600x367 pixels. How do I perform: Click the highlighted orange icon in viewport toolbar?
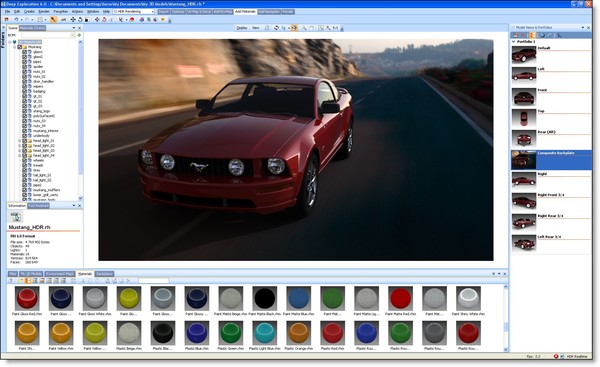click(294, 28)
